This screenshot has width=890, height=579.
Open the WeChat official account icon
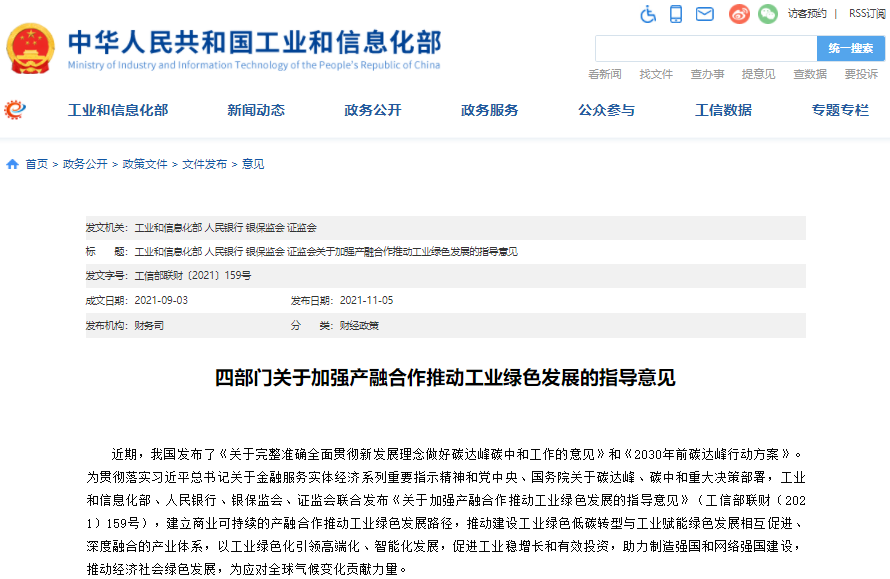766,14
